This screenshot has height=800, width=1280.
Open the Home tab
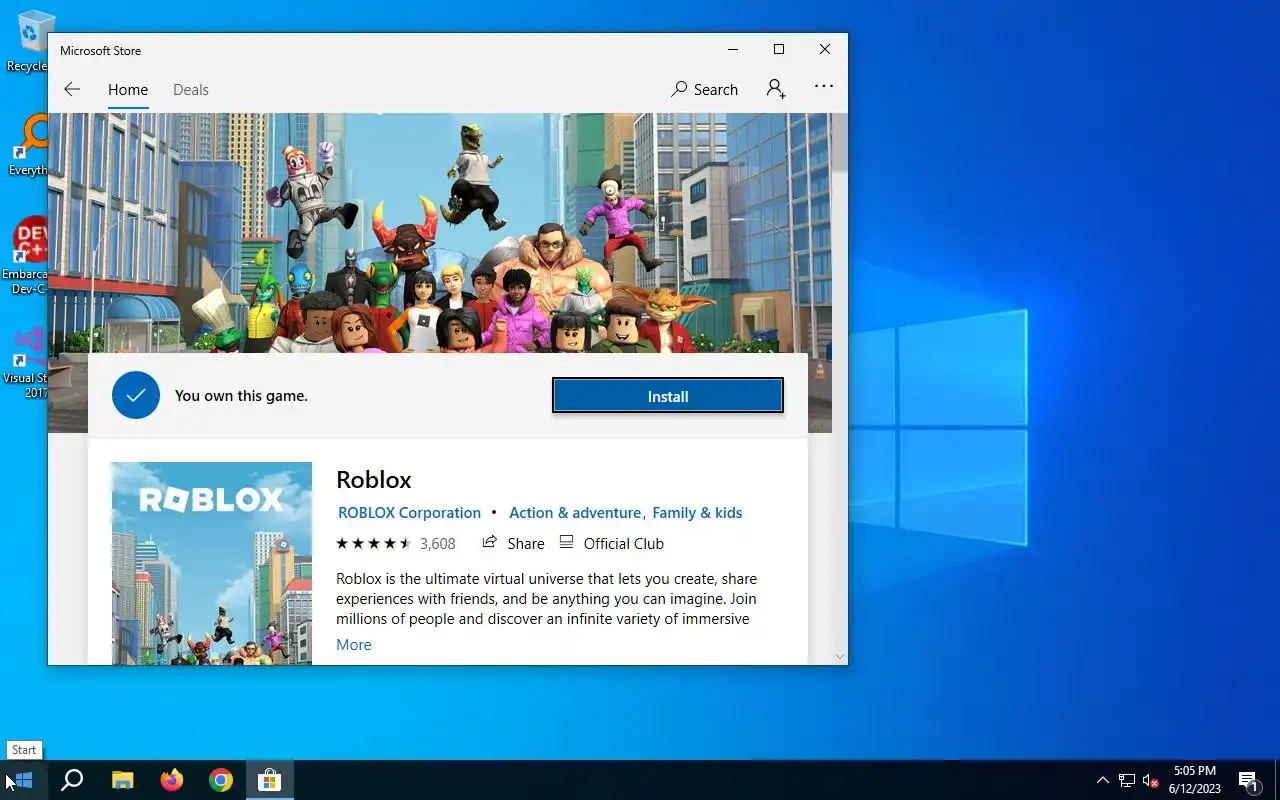pos(128,89)
